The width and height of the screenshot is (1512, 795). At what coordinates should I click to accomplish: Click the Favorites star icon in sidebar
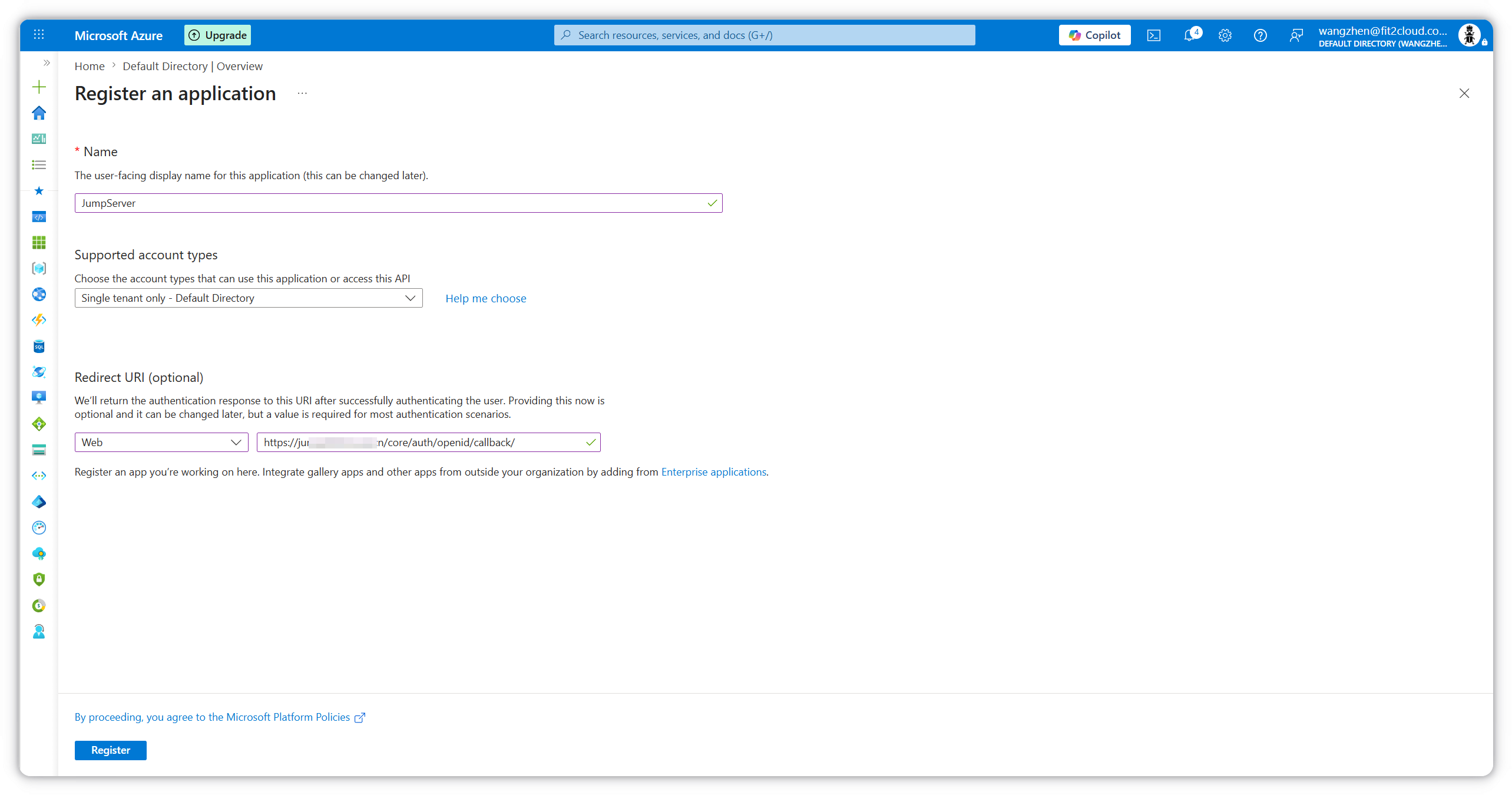[x=39, y=191]
